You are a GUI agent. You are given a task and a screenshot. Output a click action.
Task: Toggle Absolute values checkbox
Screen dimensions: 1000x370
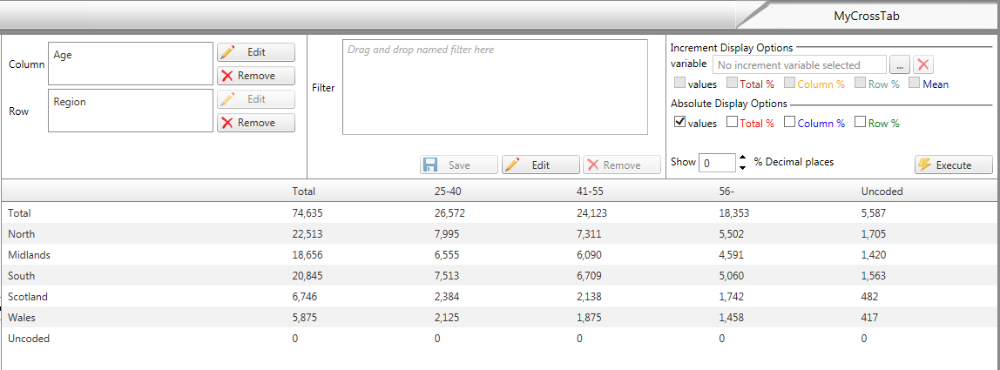679,122
